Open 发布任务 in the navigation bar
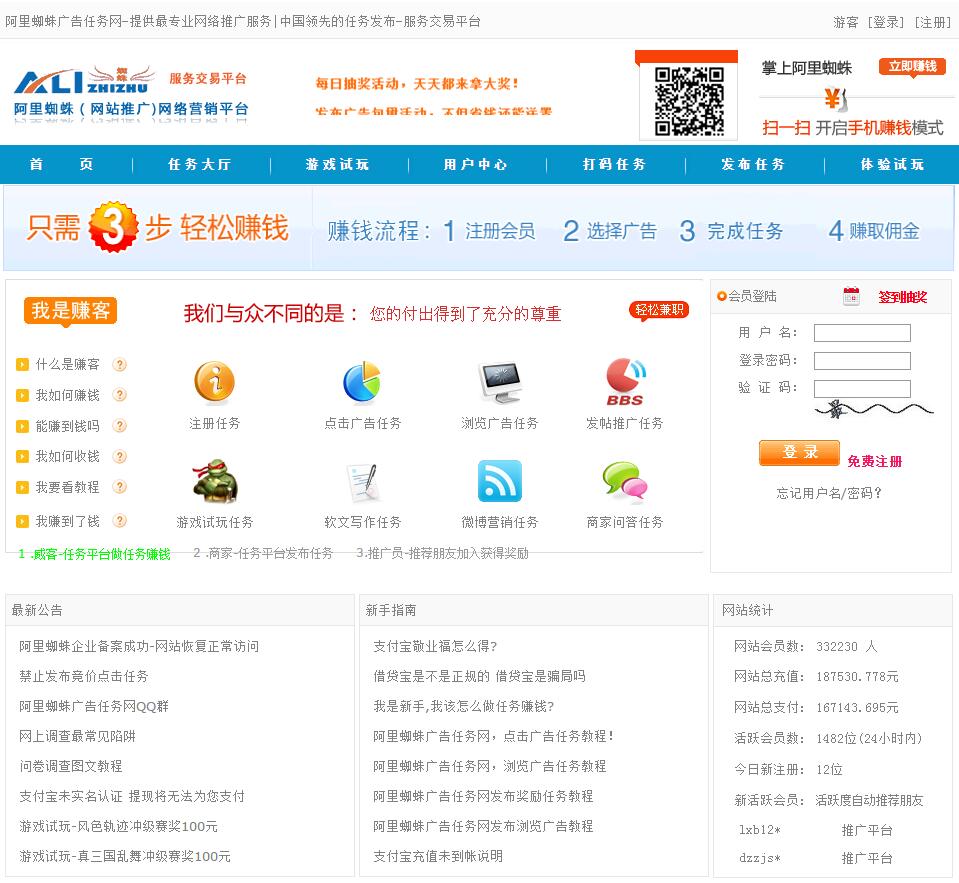The image size is (959, 883). pyautogui.click(x=753, y=164)
